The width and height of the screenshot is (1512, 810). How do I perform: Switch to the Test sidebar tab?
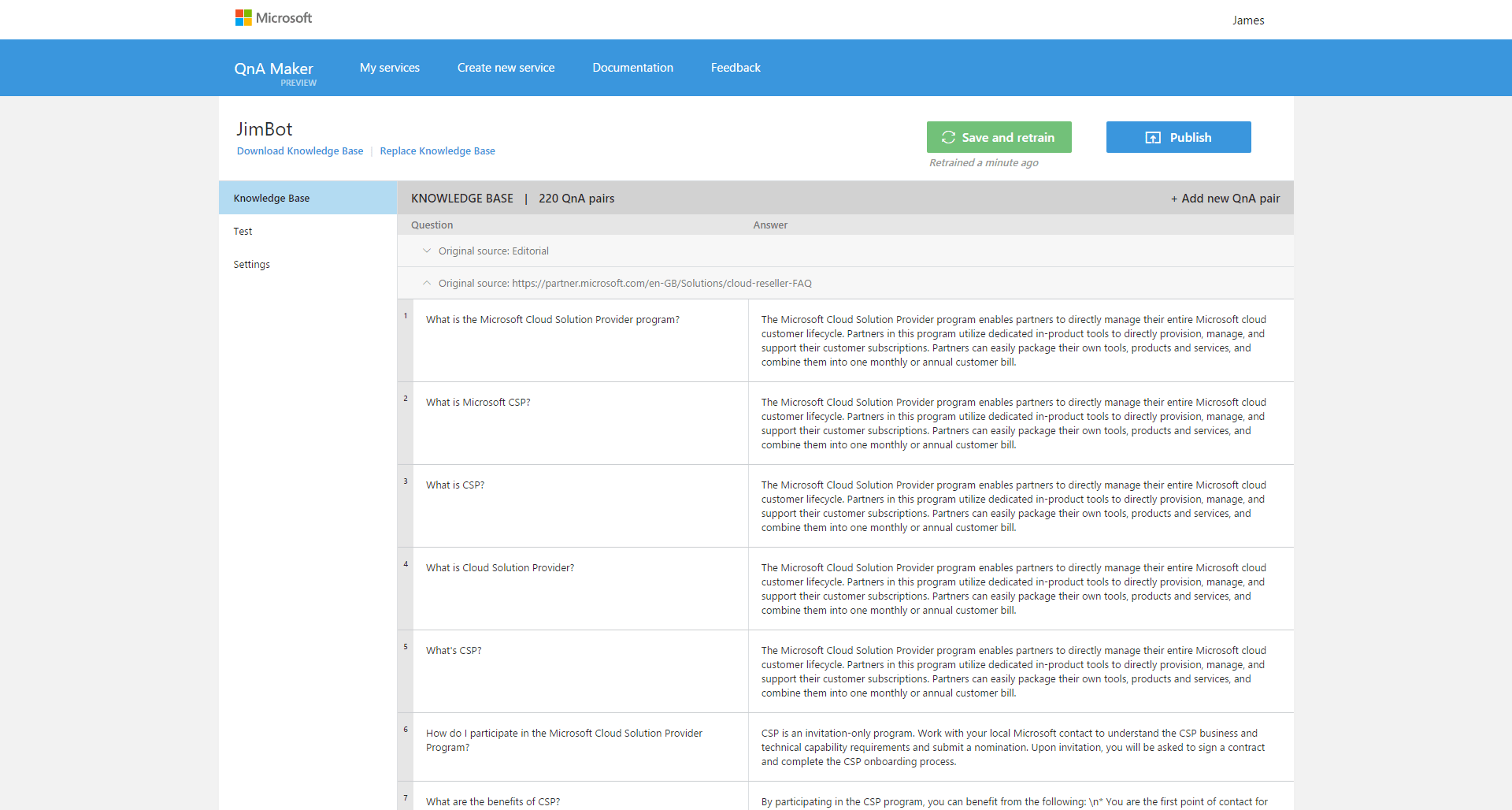[x=308, y=231]
